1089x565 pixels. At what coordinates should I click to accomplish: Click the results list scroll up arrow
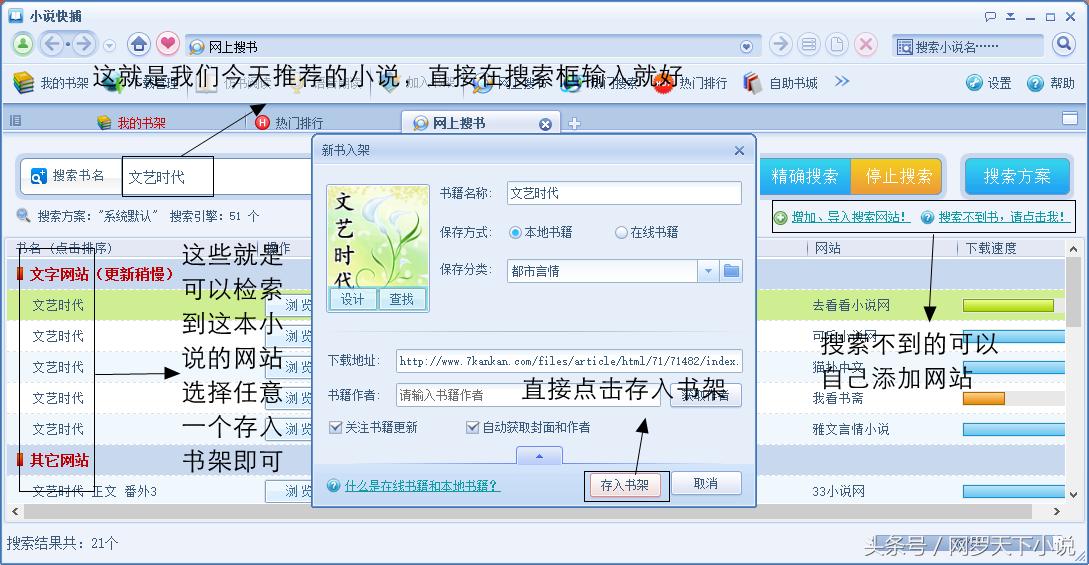(1073, 249)
